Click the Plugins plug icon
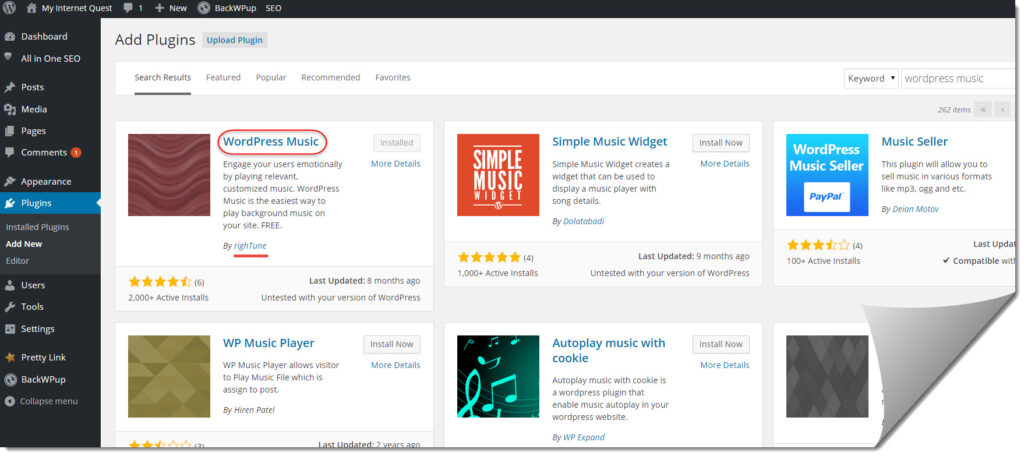Screen dimensions: 1024x456 click(10, 203)
